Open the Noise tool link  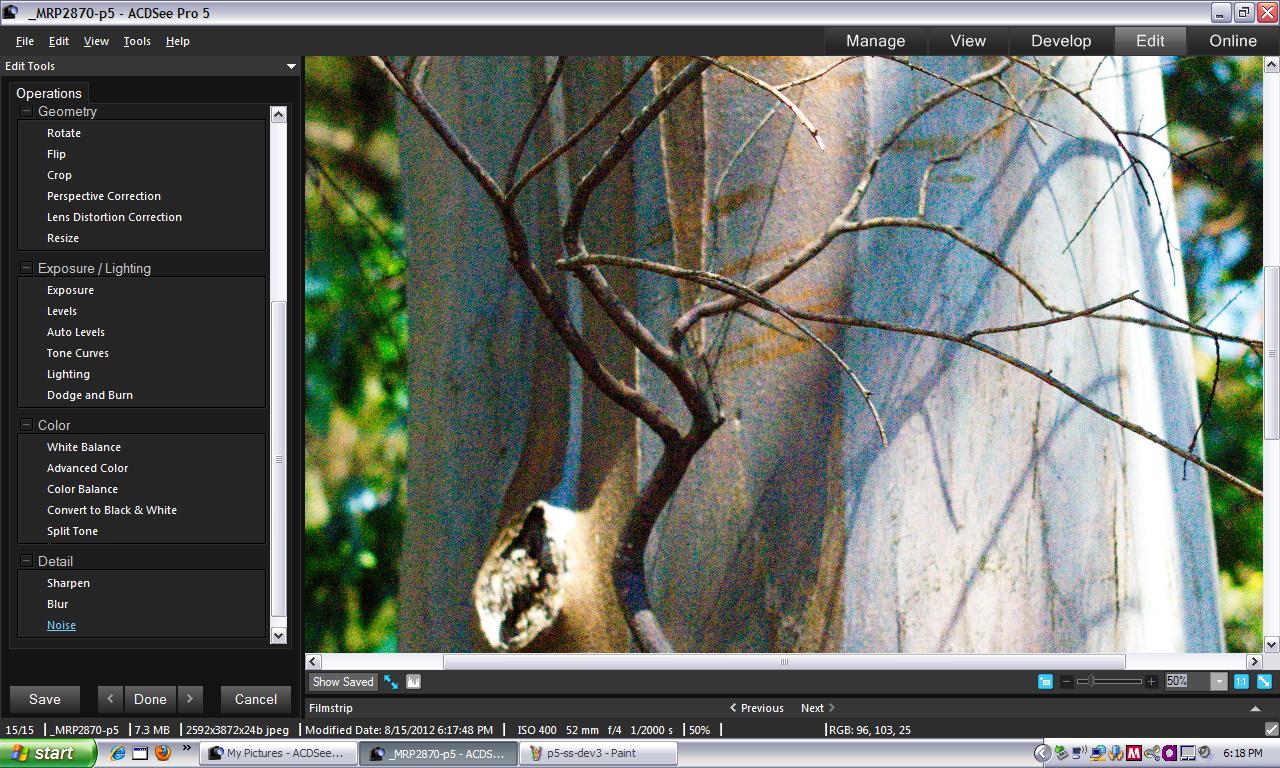coord(61,625)
